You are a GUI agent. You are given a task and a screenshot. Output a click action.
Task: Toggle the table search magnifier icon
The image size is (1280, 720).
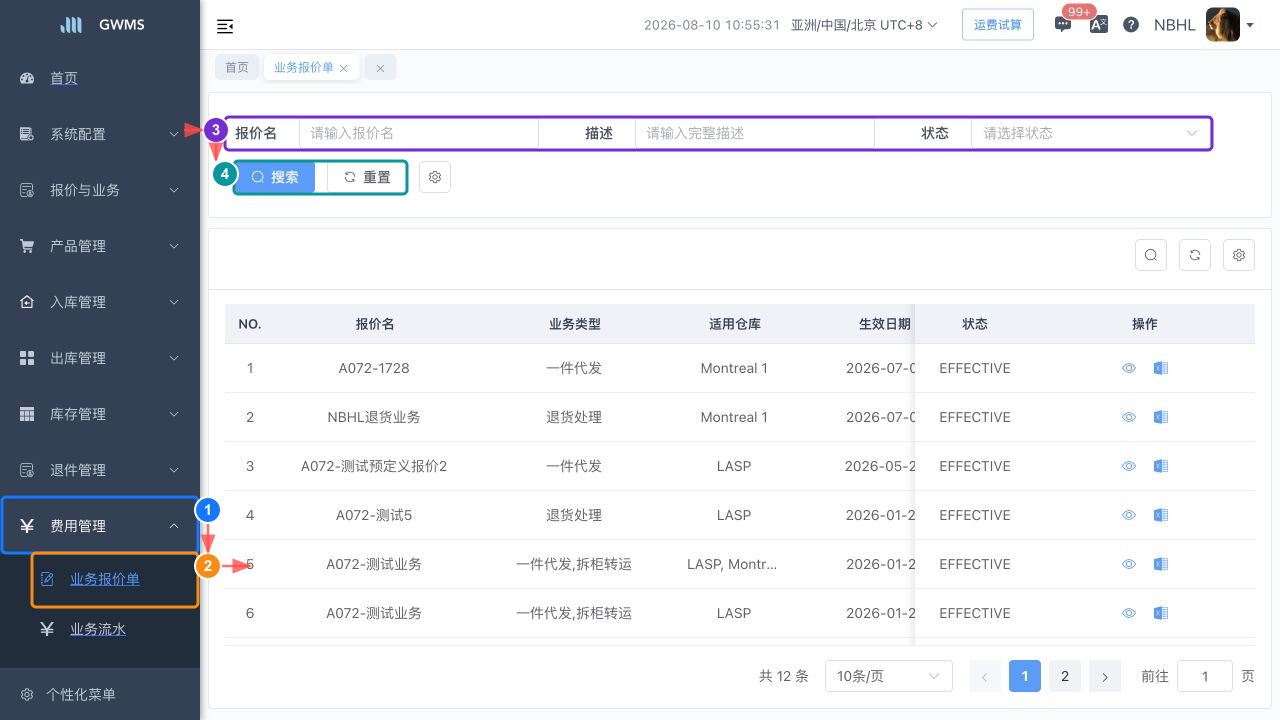pyautogui.click(x=1151, y=255)
